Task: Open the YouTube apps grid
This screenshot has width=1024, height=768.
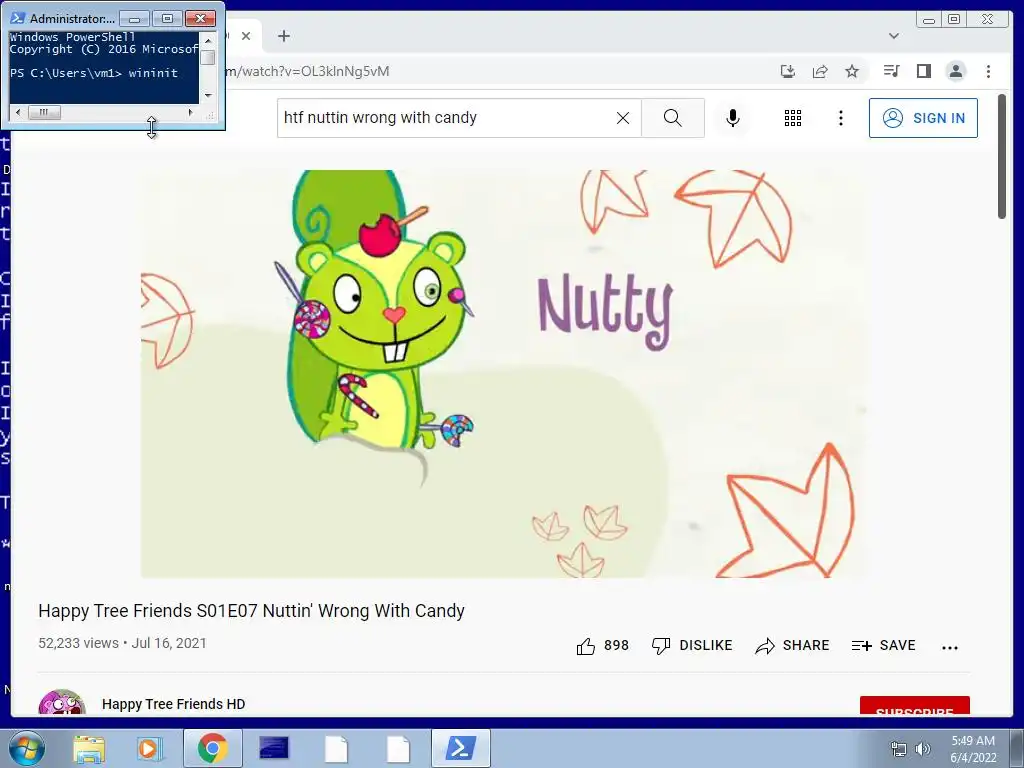Action: (793, 118)
